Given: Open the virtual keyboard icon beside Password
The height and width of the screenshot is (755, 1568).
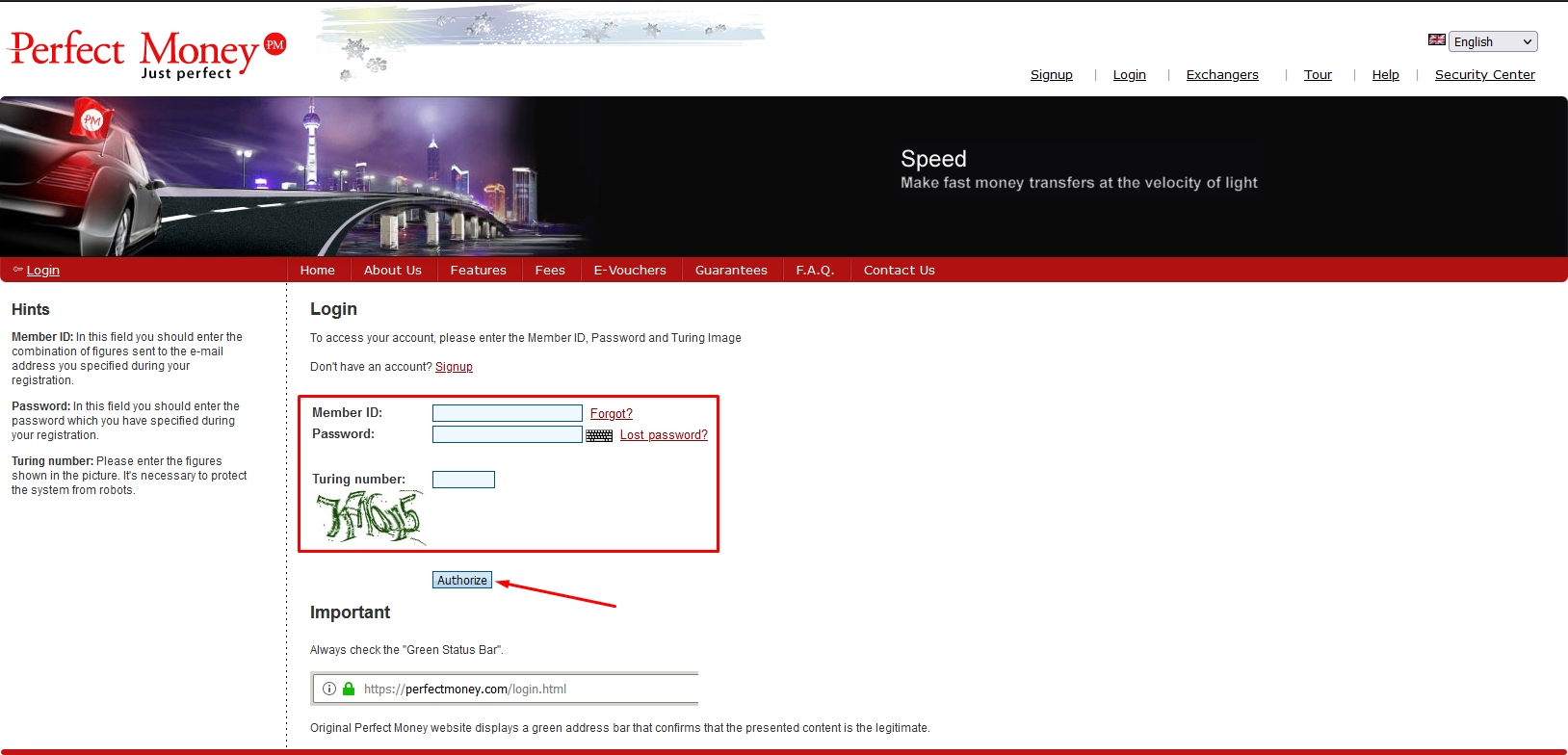Looking at the screenshot, I should 599,435.
